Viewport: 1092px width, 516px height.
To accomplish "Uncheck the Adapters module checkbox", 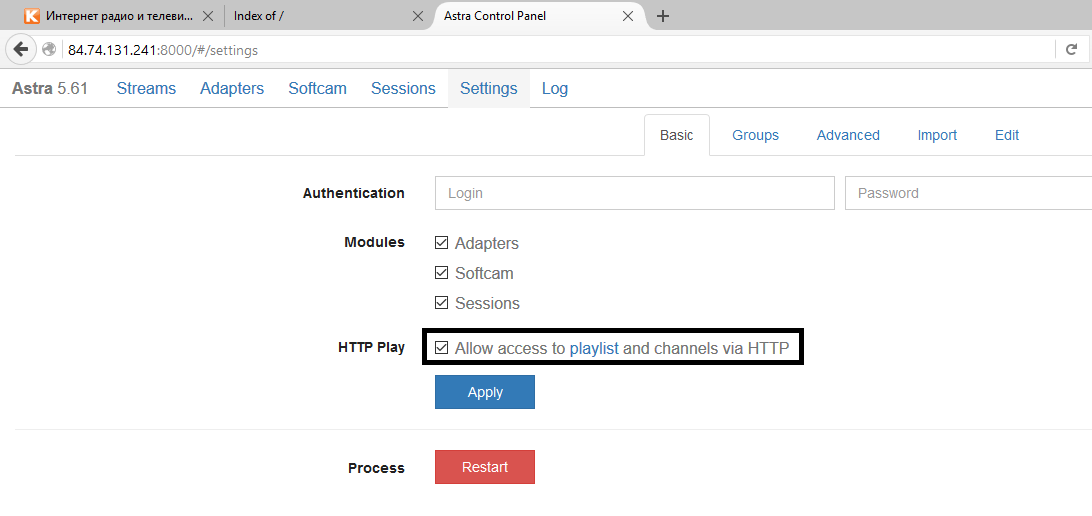I will (x=441, y=243).
